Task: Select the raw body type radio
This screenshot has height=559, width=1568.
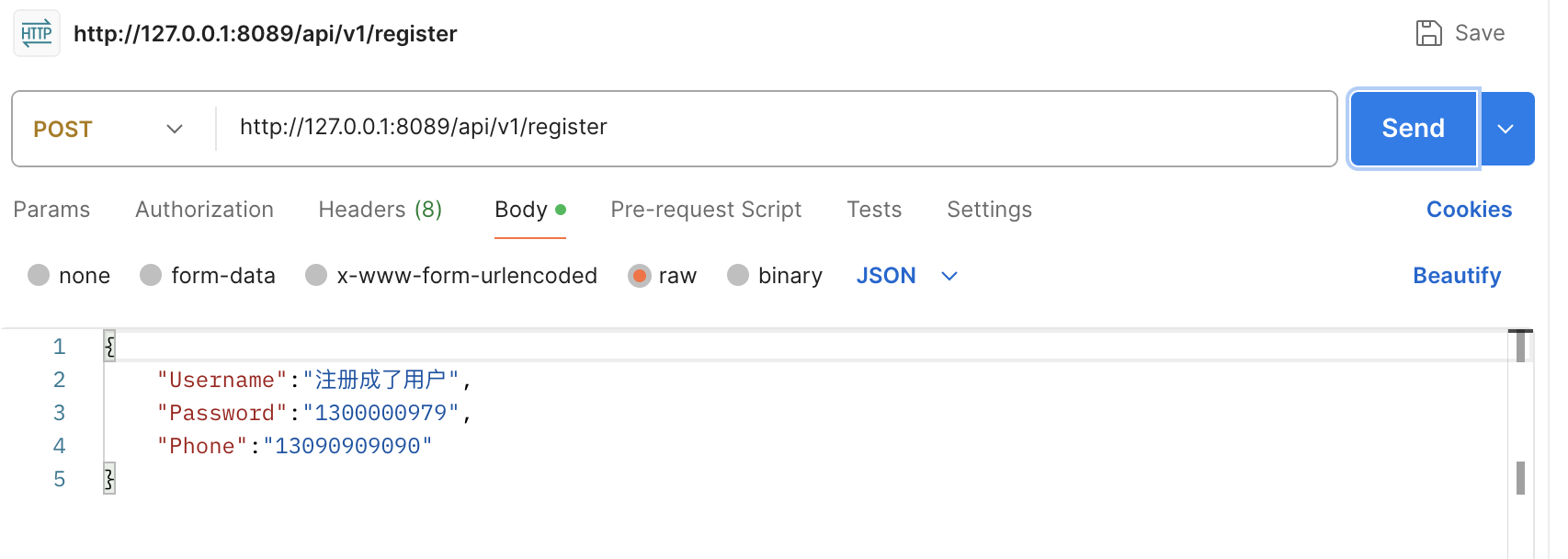Action: tap(639, 276)
